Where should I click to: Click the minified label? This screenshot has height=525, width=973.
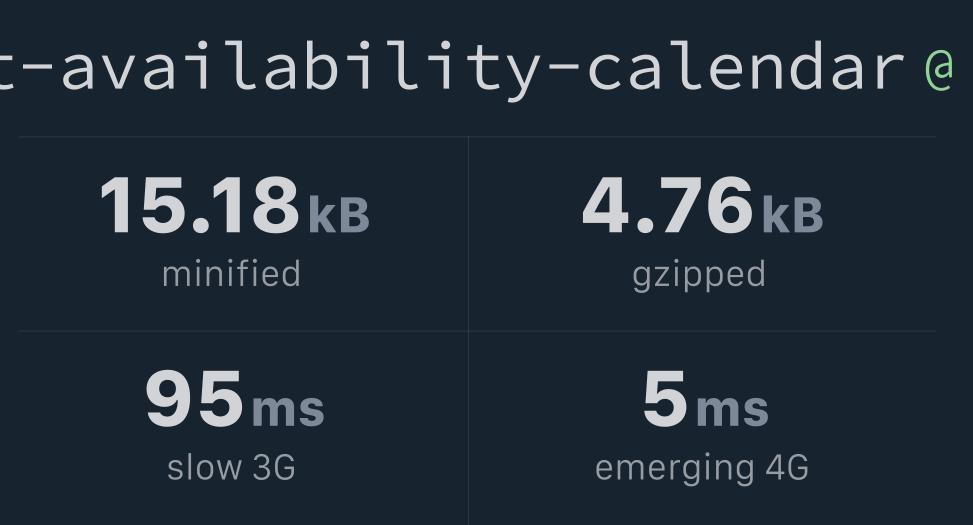[231, 274]
